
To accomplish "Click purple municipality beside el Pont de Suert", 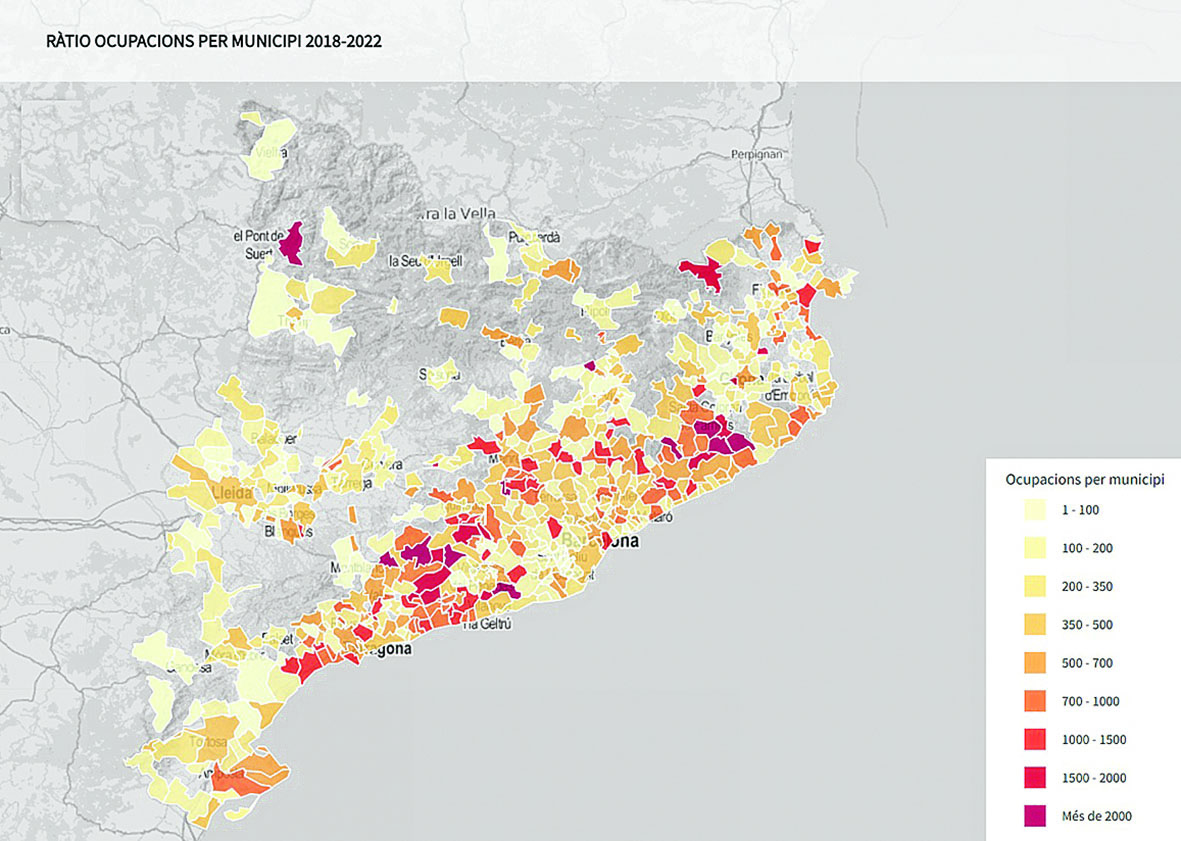I will tap(291, 243).
